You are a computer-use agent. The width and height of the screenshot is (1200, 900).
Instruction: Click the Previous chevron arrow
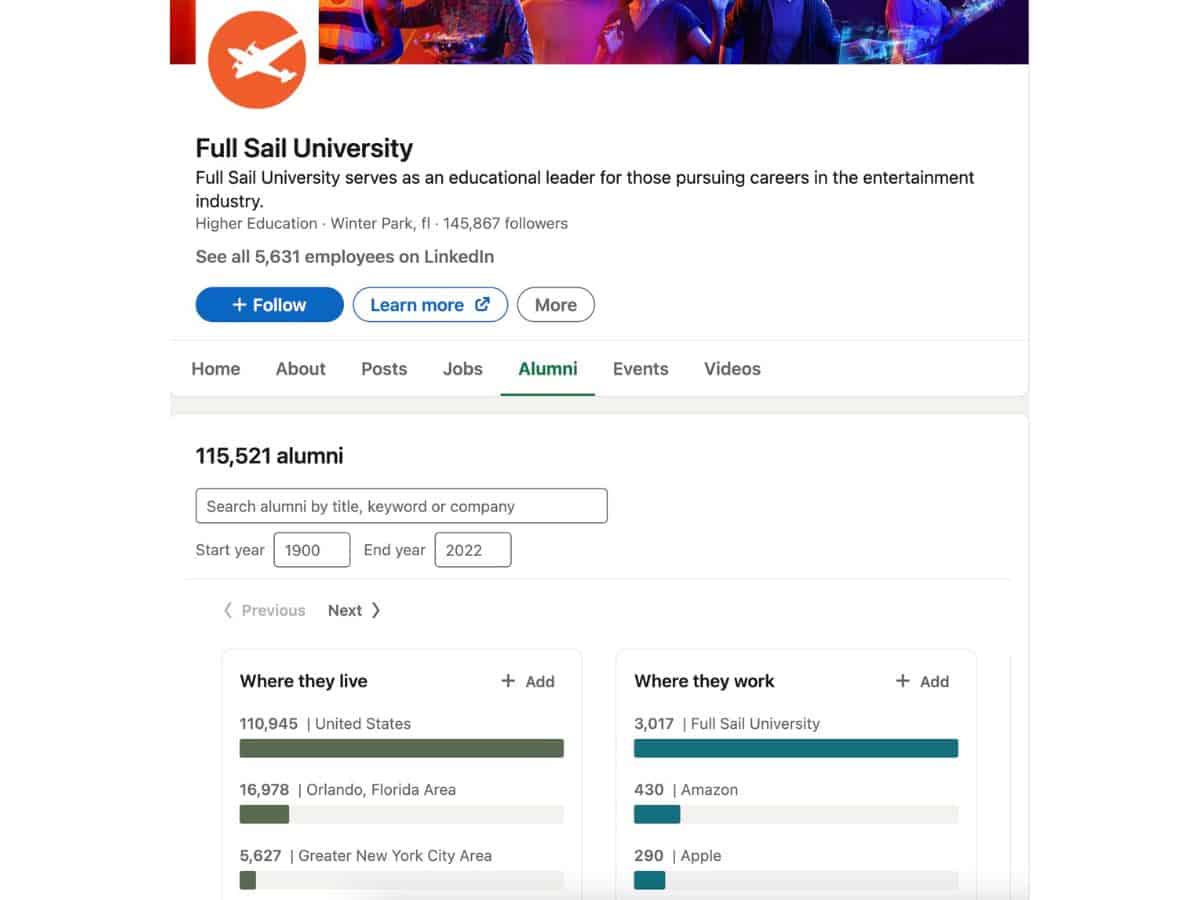point(228,610)
